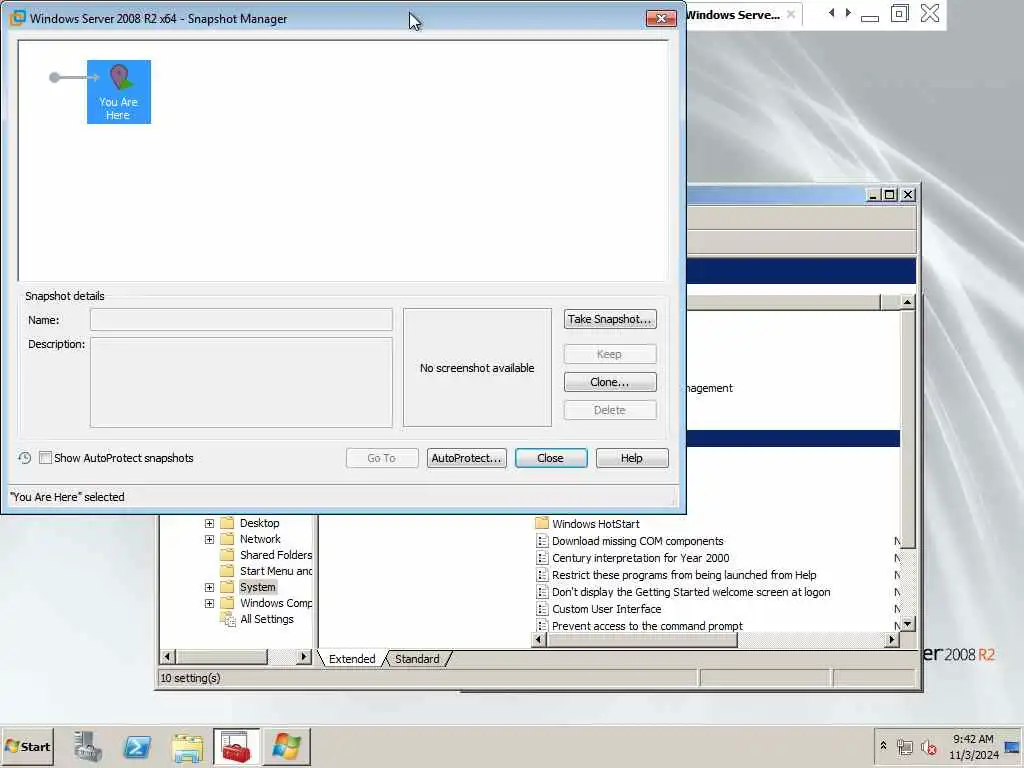Click the taskbar clock showing 9:42 AM
Image resolution: width=1024 pixels, height=768 pixels.
[974, 746]
